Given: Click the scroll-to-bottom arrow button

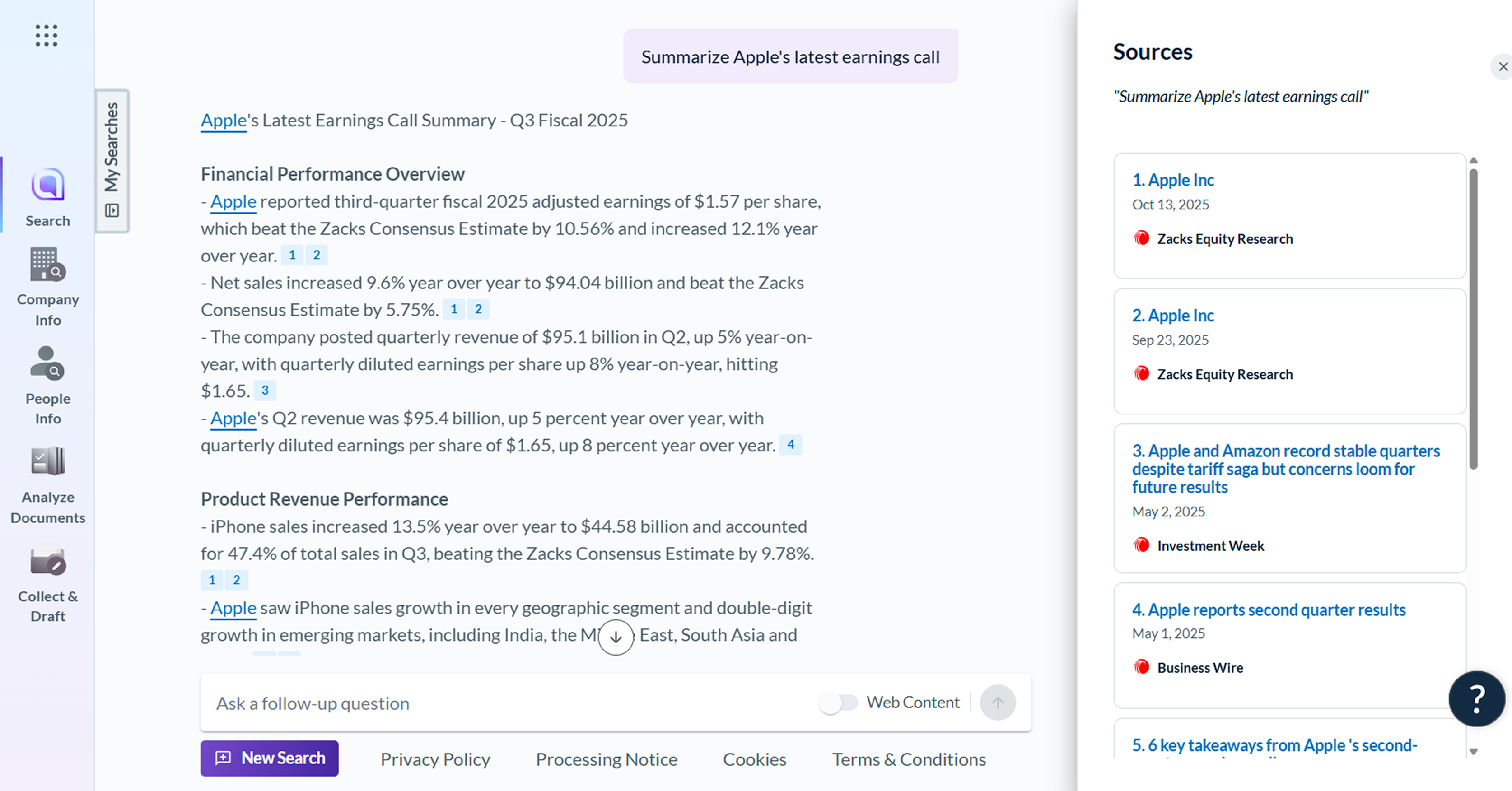Looking at the screenshot, I should click(616, 637).
